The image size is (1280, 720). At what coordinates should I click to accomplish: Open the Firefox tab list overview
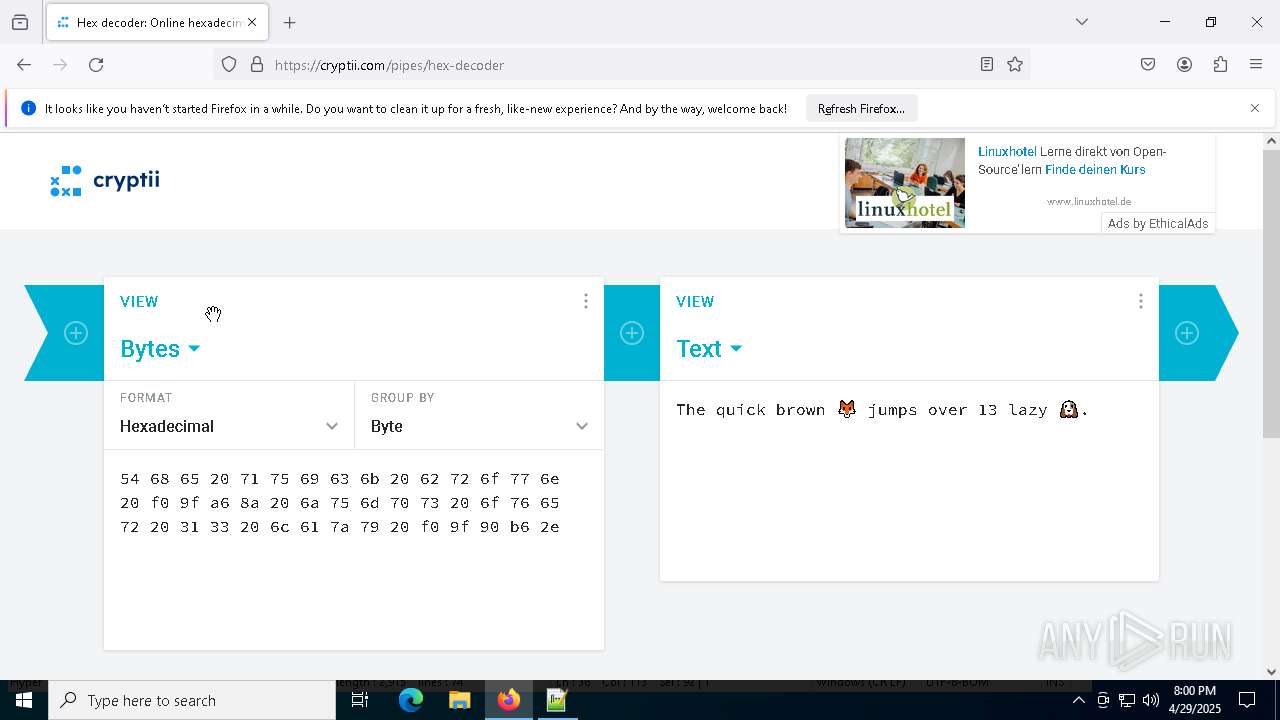point(20,22)
